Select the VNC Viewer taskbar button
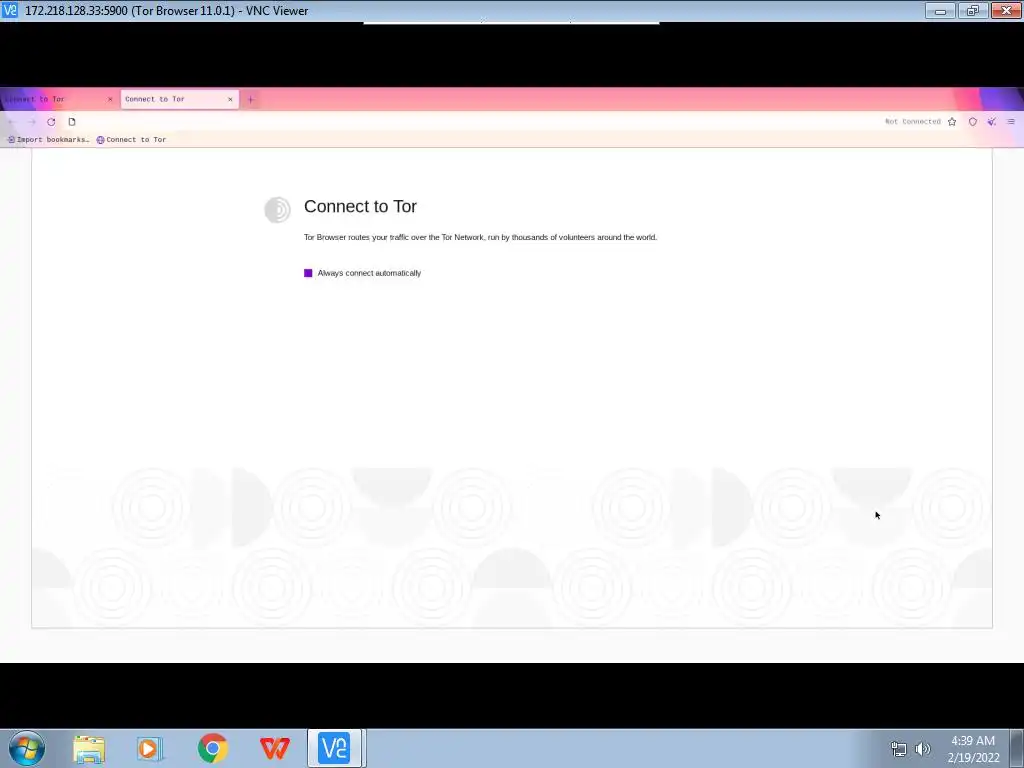This screenshot has width=1024, height=768. pyautogui.click(x=336, y=748)
